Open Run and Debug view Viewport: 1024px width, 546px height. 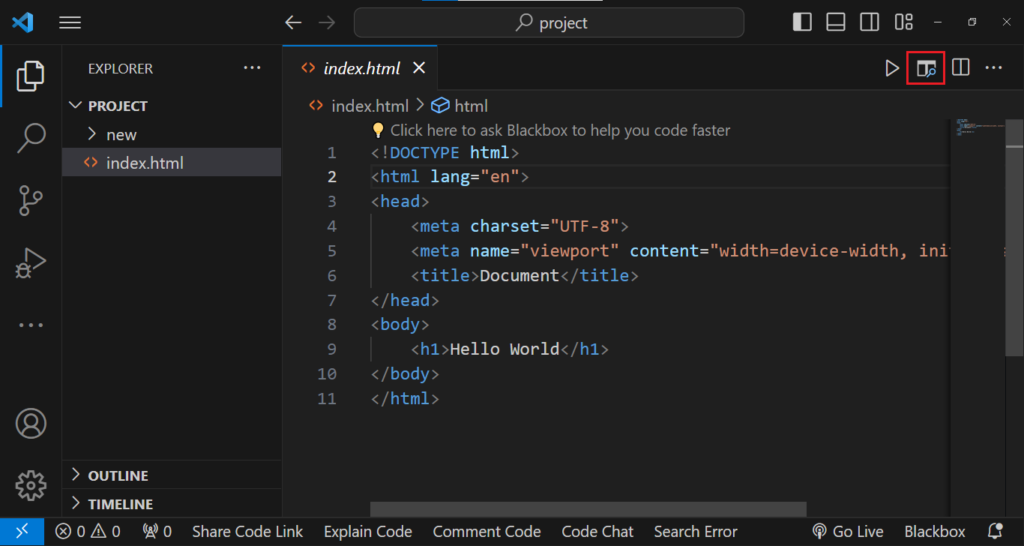point(31,263)
